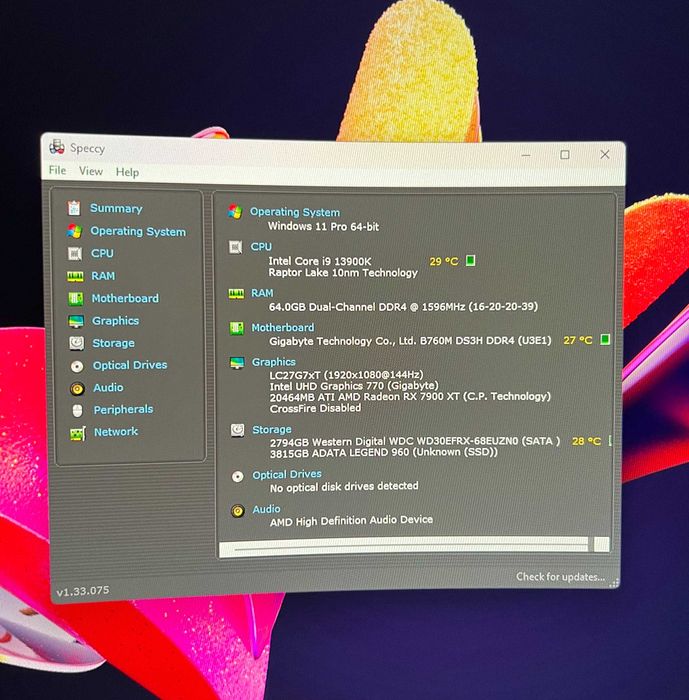Click the Audio speaker icon in summary panel
Screen dimensions: 689x700
(238, 510)
